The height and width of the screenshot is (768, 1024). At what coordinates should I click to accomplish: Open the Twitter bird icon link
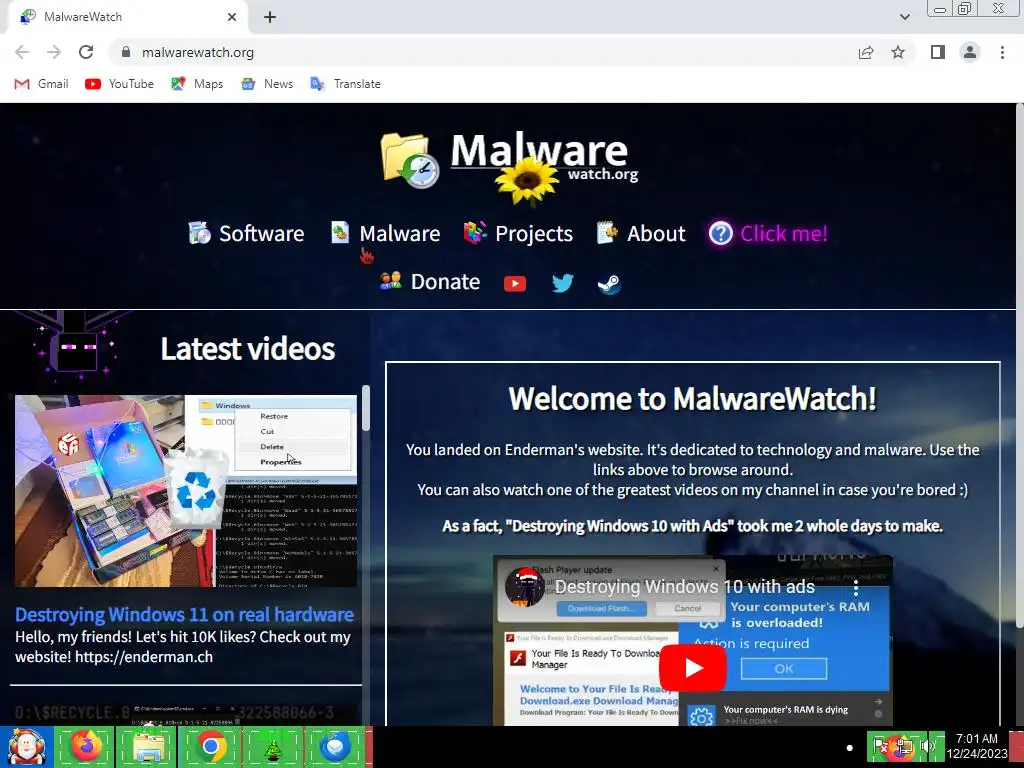click(x=562, y=283)
